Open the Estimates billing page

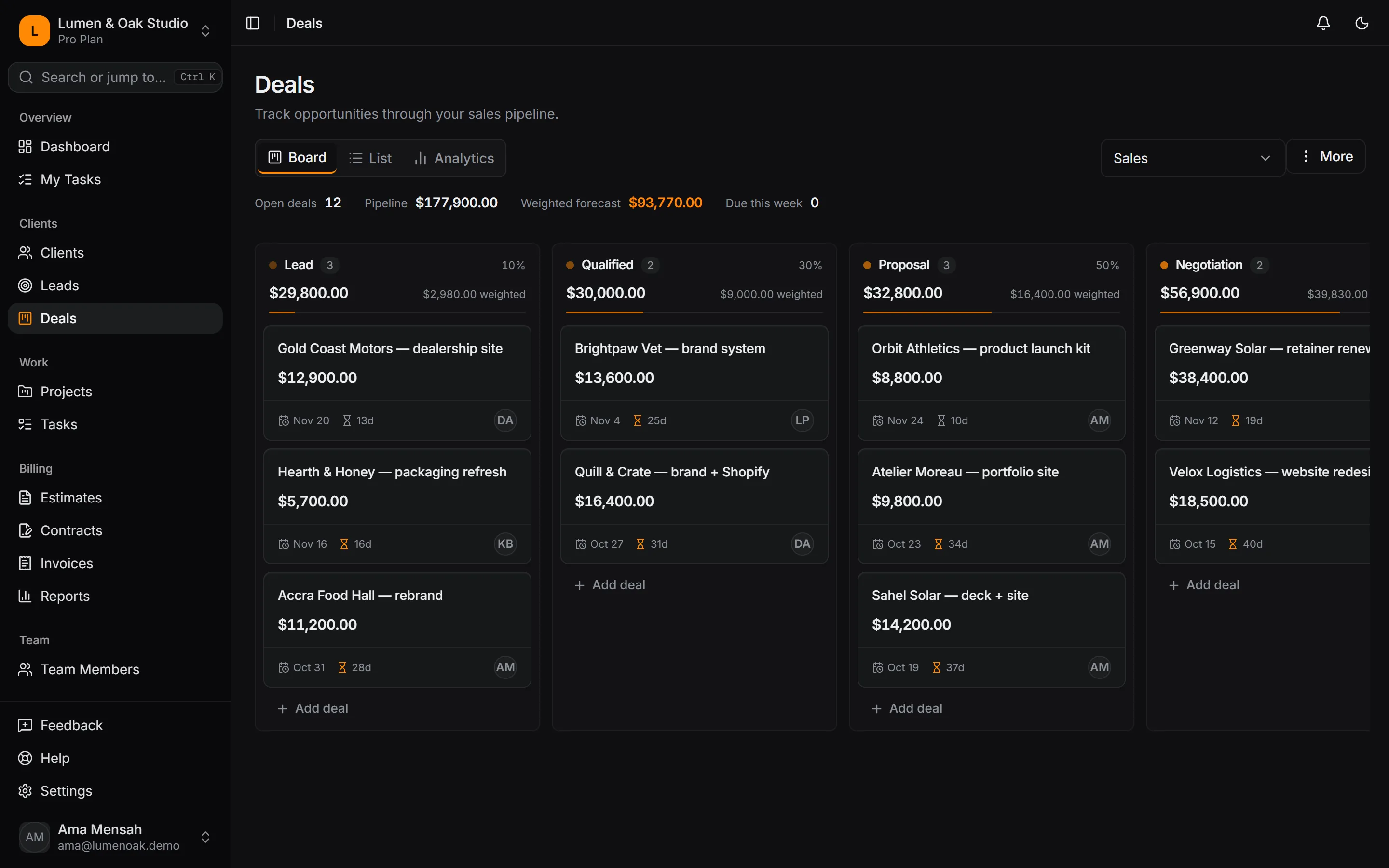click(x=115, y=498)
